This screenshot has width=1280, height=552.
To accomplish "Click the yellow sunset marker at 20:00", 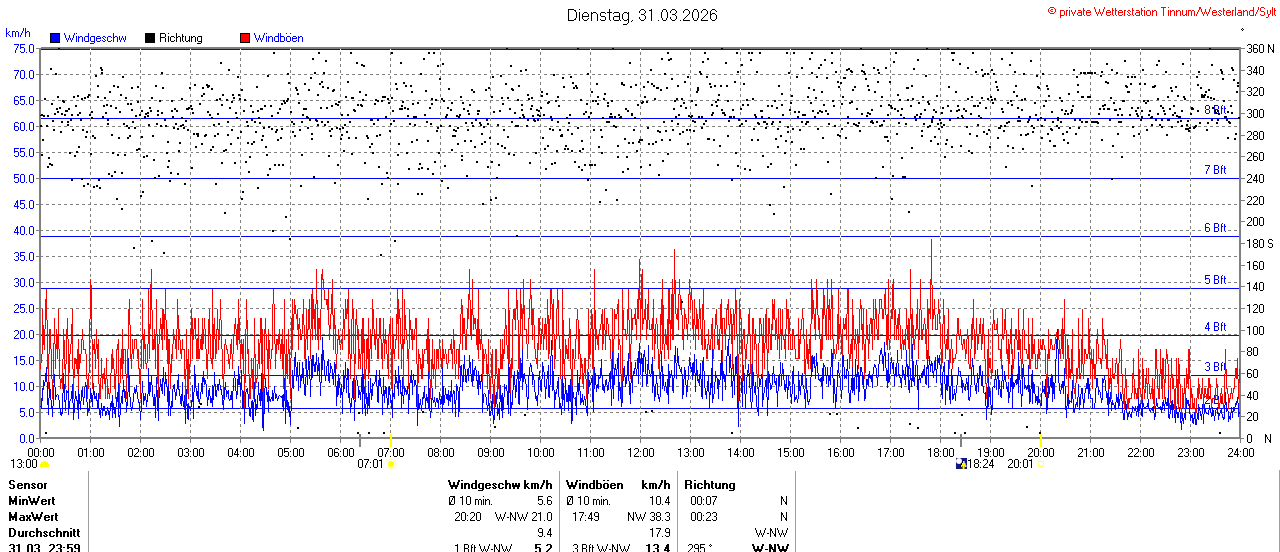I will point(1040,439).
